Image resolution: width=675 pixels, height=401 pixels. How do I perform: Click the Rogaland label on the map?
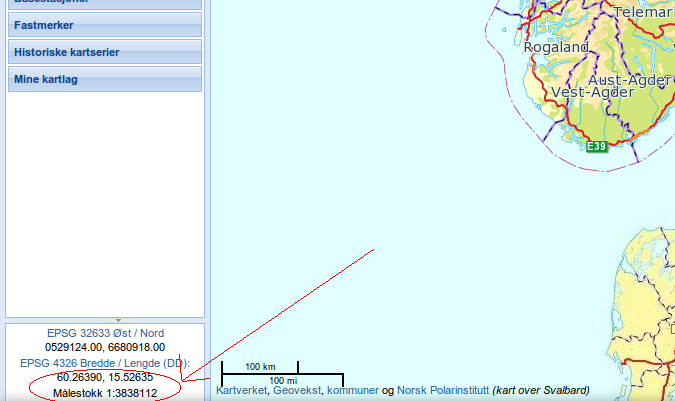[556, 47]
